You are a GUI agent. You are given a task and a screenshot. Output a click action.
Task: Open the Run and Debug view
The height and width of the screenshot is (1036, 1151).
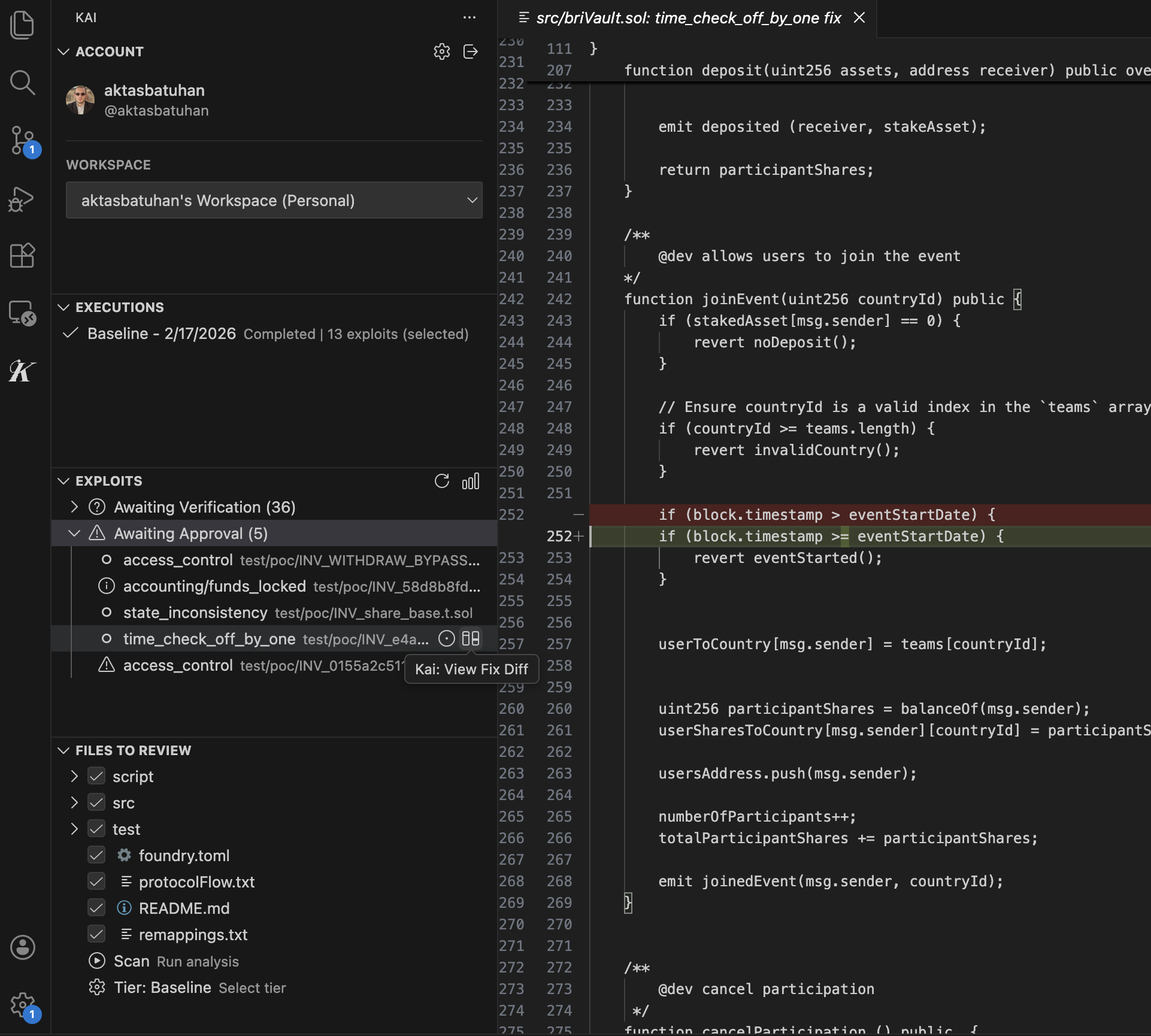point(22,199)
